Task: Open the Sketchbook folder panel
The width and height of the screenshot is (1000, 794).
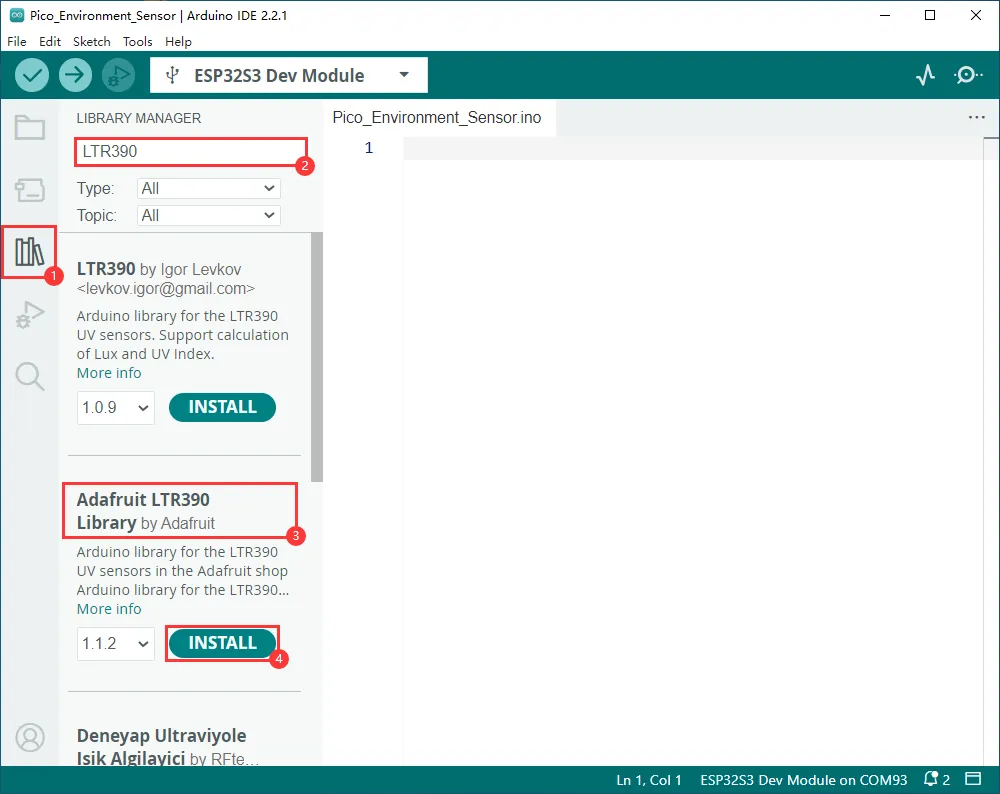Action: click(x=30, y=128)
